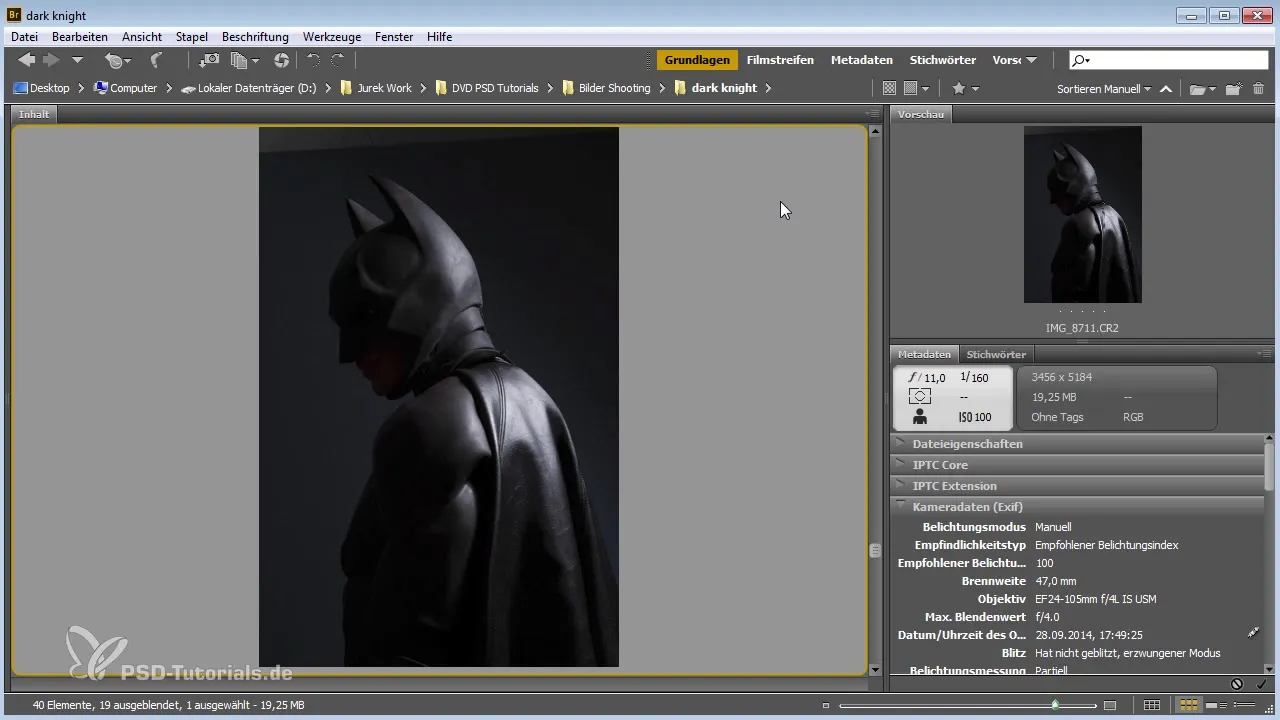Image resolution: width=1280 pixels, height=720 pixels.
Task: Open the Ansicht menu
Action: pos(142,37)
